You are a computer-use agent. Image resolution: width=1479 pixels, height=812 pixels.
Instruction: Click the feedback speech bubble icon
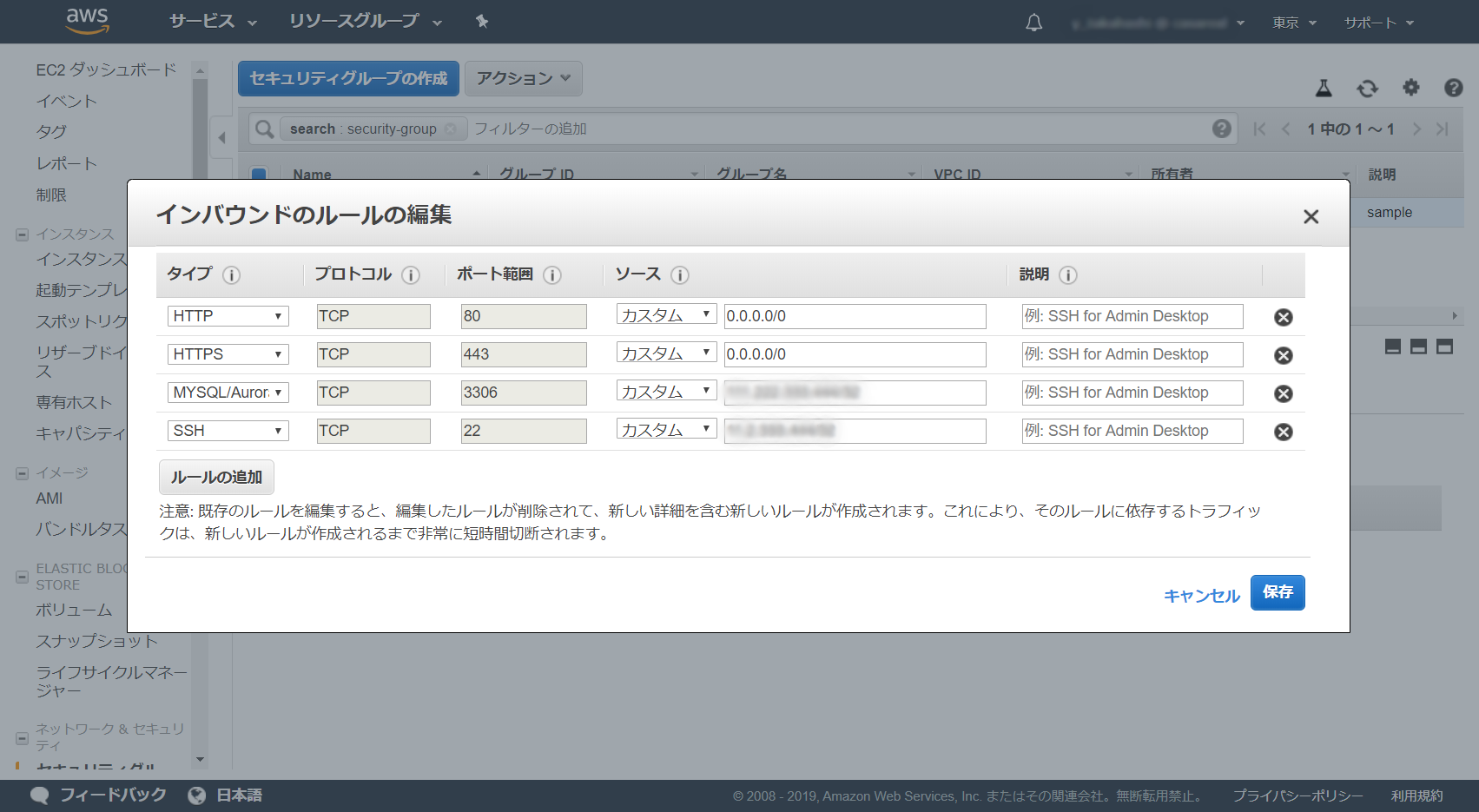pyautogui.click(x=40, y=795)
